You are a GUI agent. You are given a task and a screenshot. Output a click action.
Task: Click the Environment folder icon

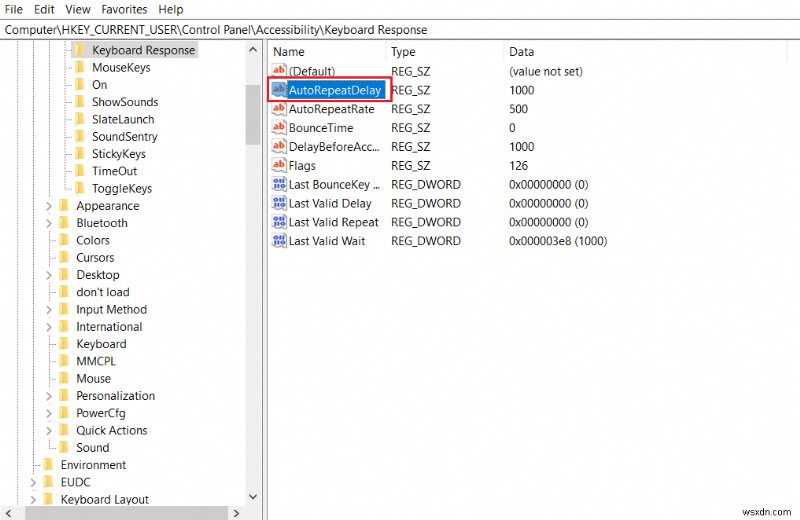point(48,464)
